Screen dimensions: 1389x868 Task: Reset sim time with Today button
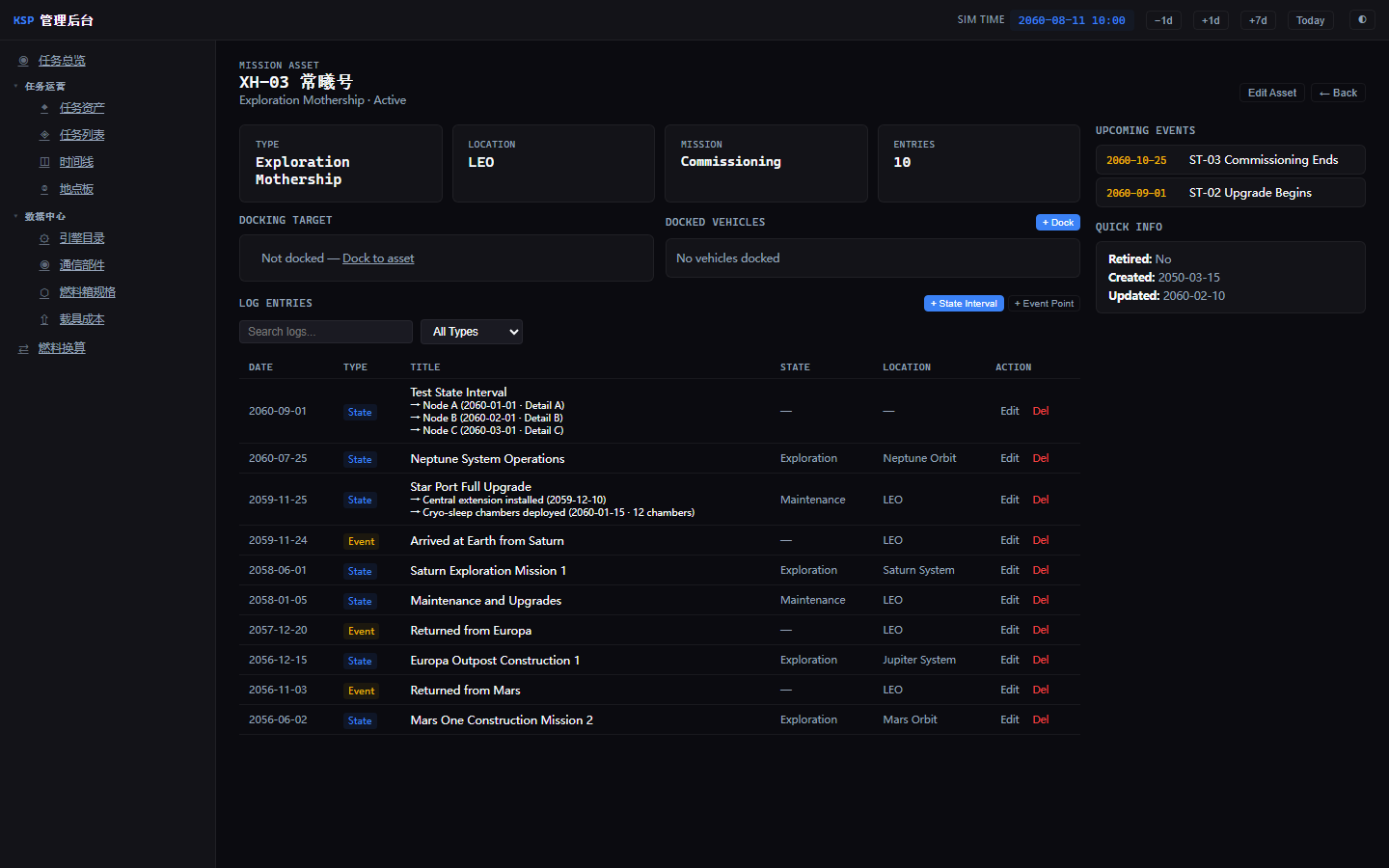click(x=1310, y=20)
